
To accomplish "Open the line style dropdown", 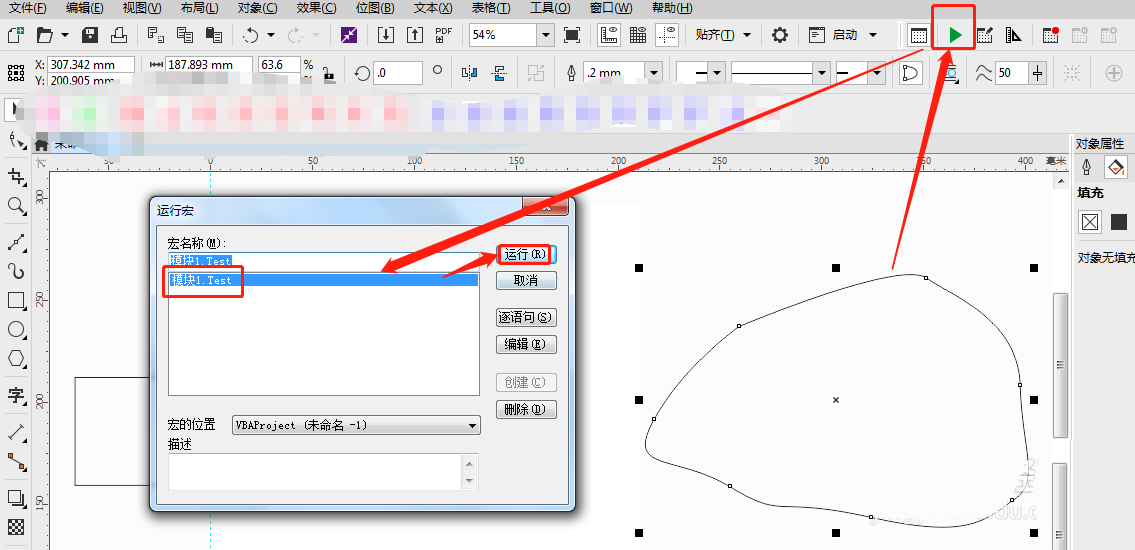I will point(822,72).
